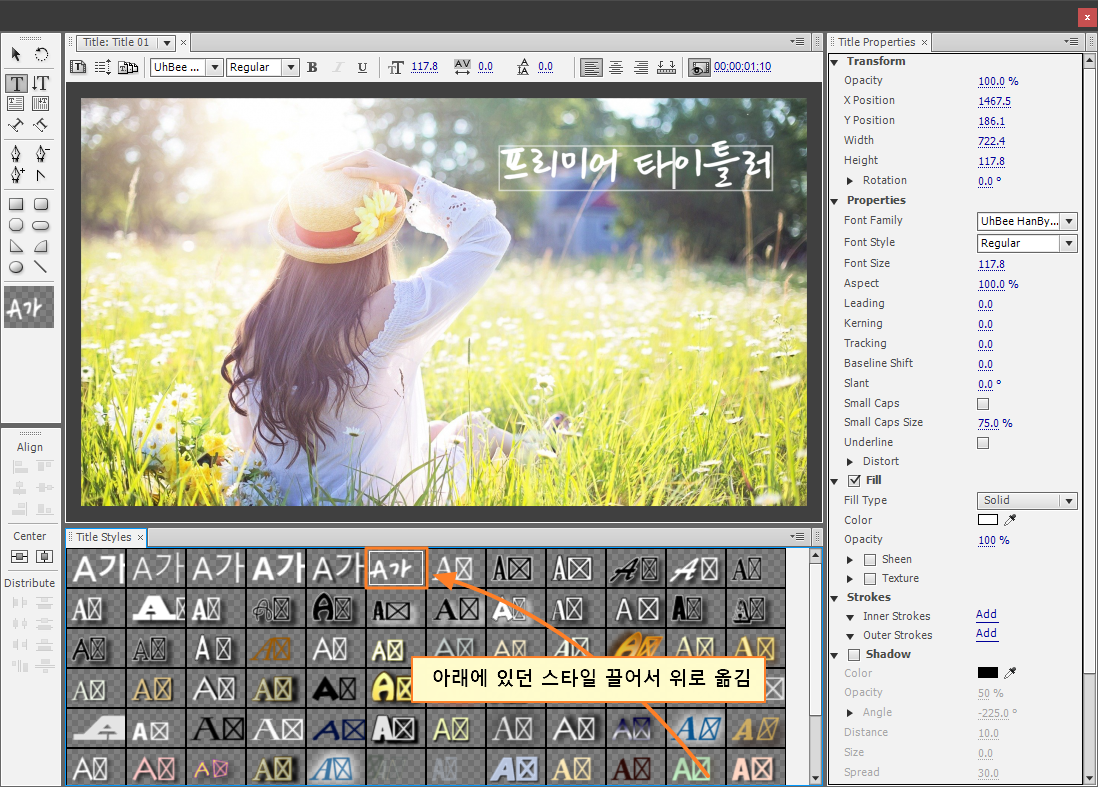Expand the shadow Angle property
This screenshot has width=1098, height=787.
point(850,713)
